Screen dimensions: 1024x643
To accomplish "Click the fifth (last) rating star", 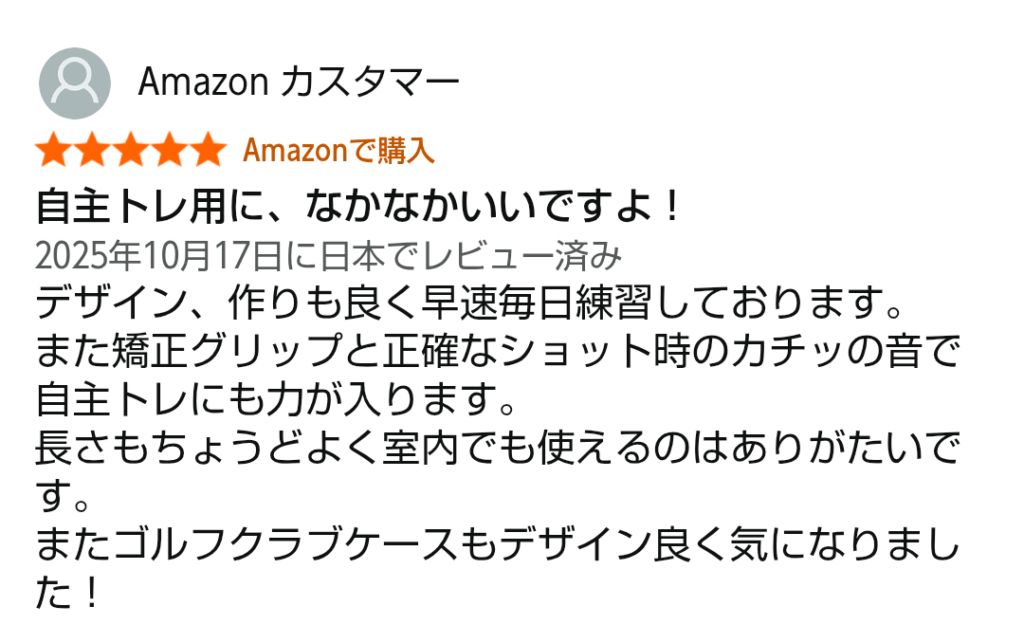I will (x=208, y=151).
